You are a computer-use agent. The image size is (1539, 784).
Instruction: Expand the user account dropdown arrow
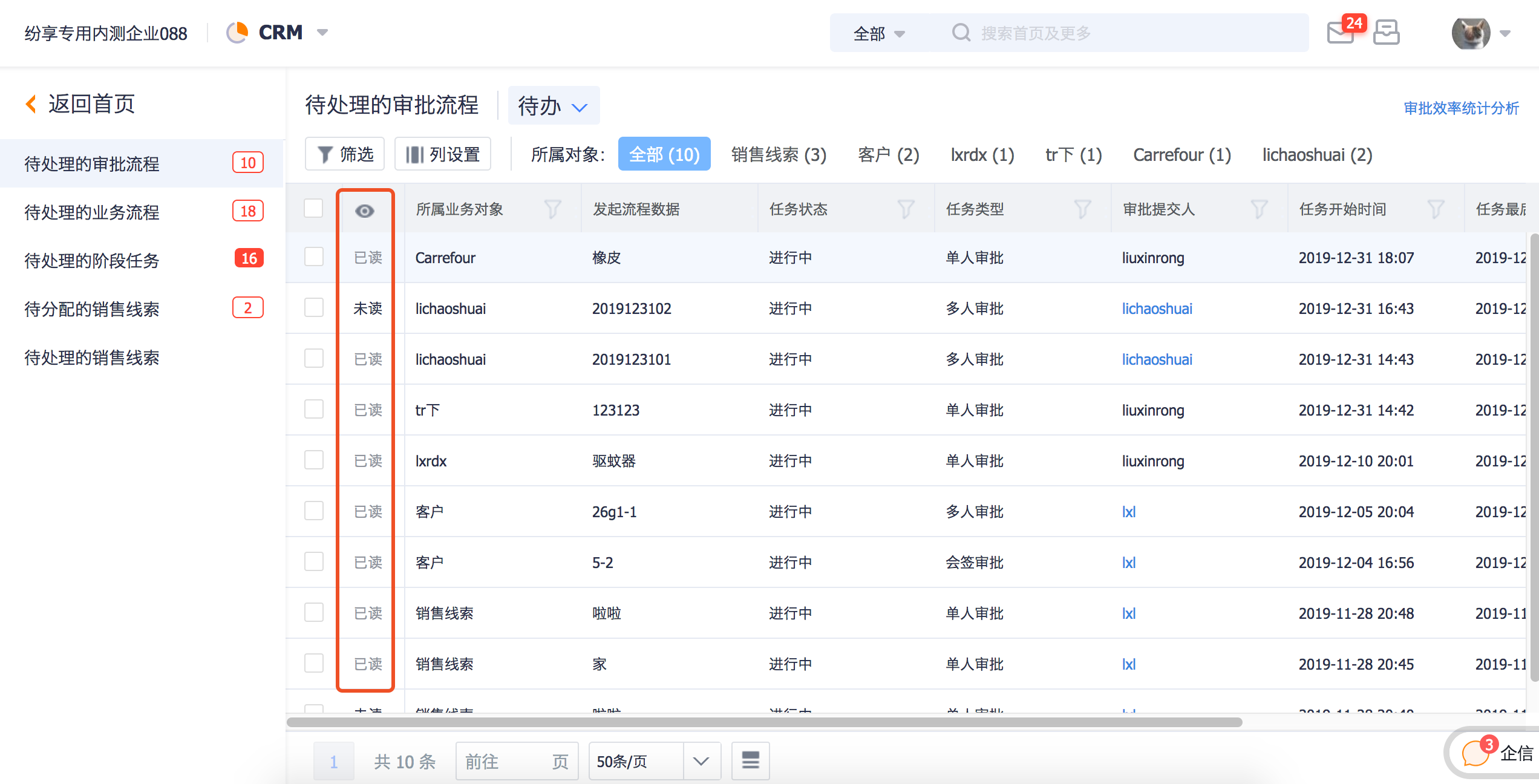click(1505, 34)
